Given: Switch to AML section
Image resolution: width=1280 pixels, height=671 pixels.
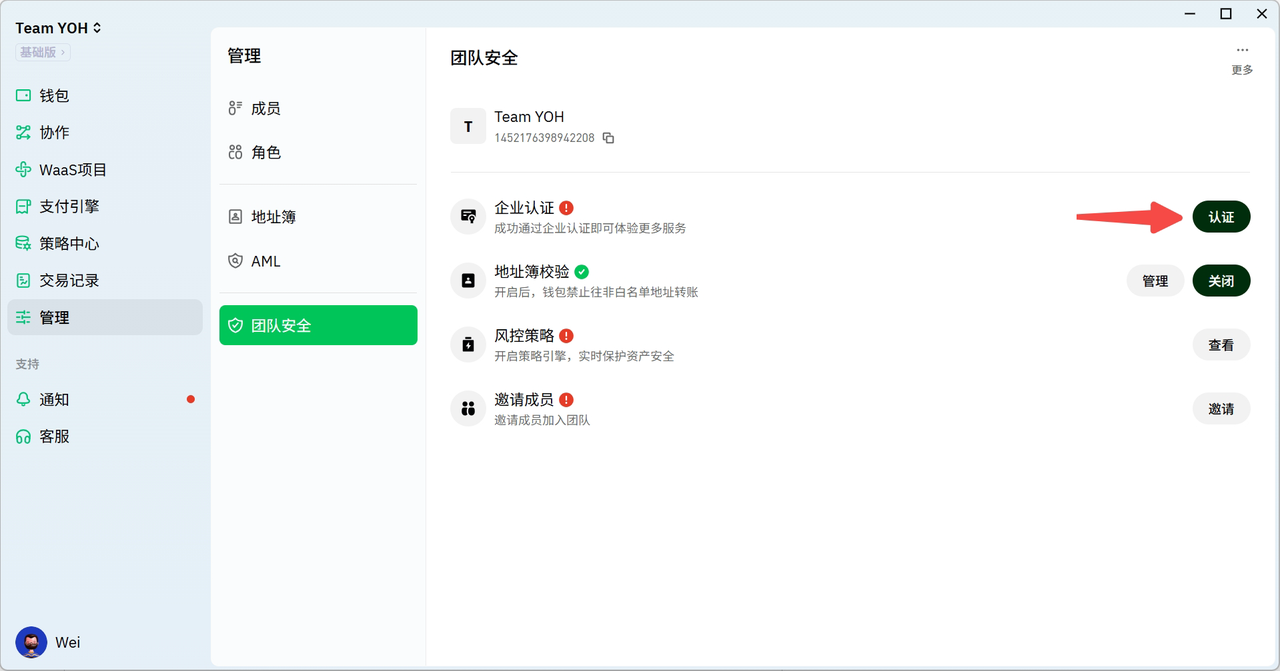Looking at the screenshot, I should [x=265, y=261].
